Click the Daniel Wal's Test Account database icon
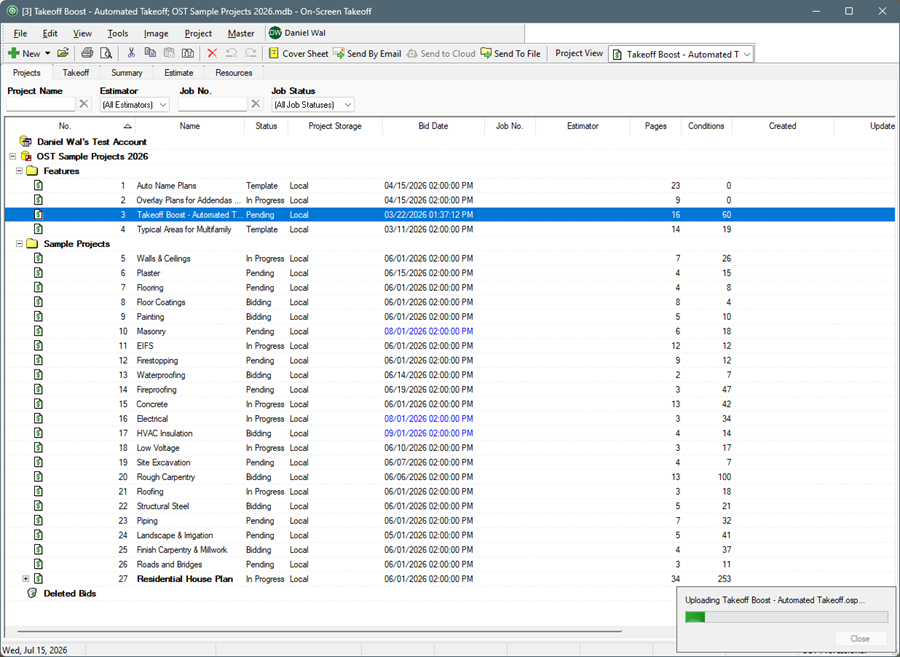Viewport: 900px width, 657px height. point(25,141)
